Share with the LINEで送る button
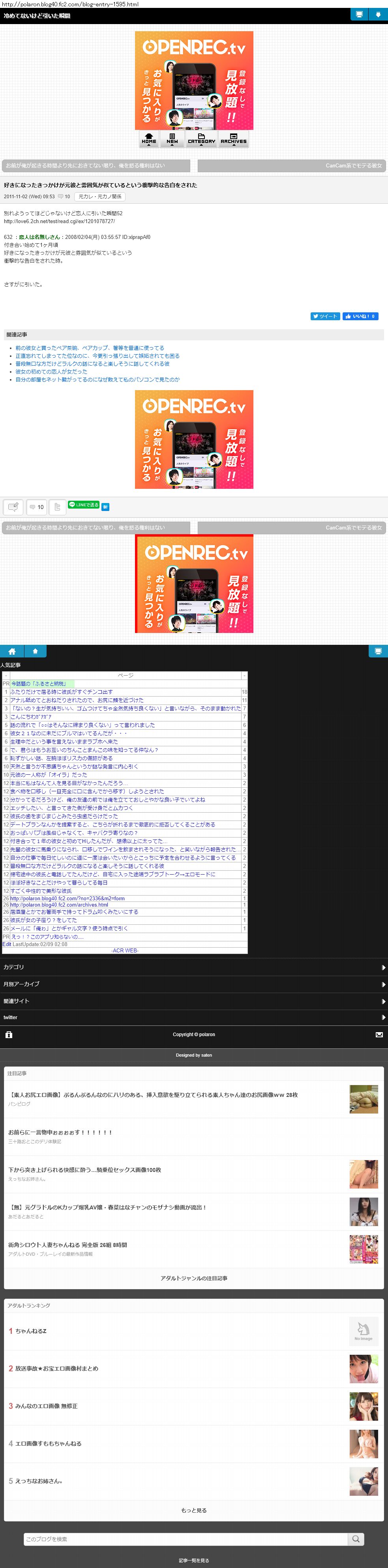388x1568 pixels. click(83, 505)
